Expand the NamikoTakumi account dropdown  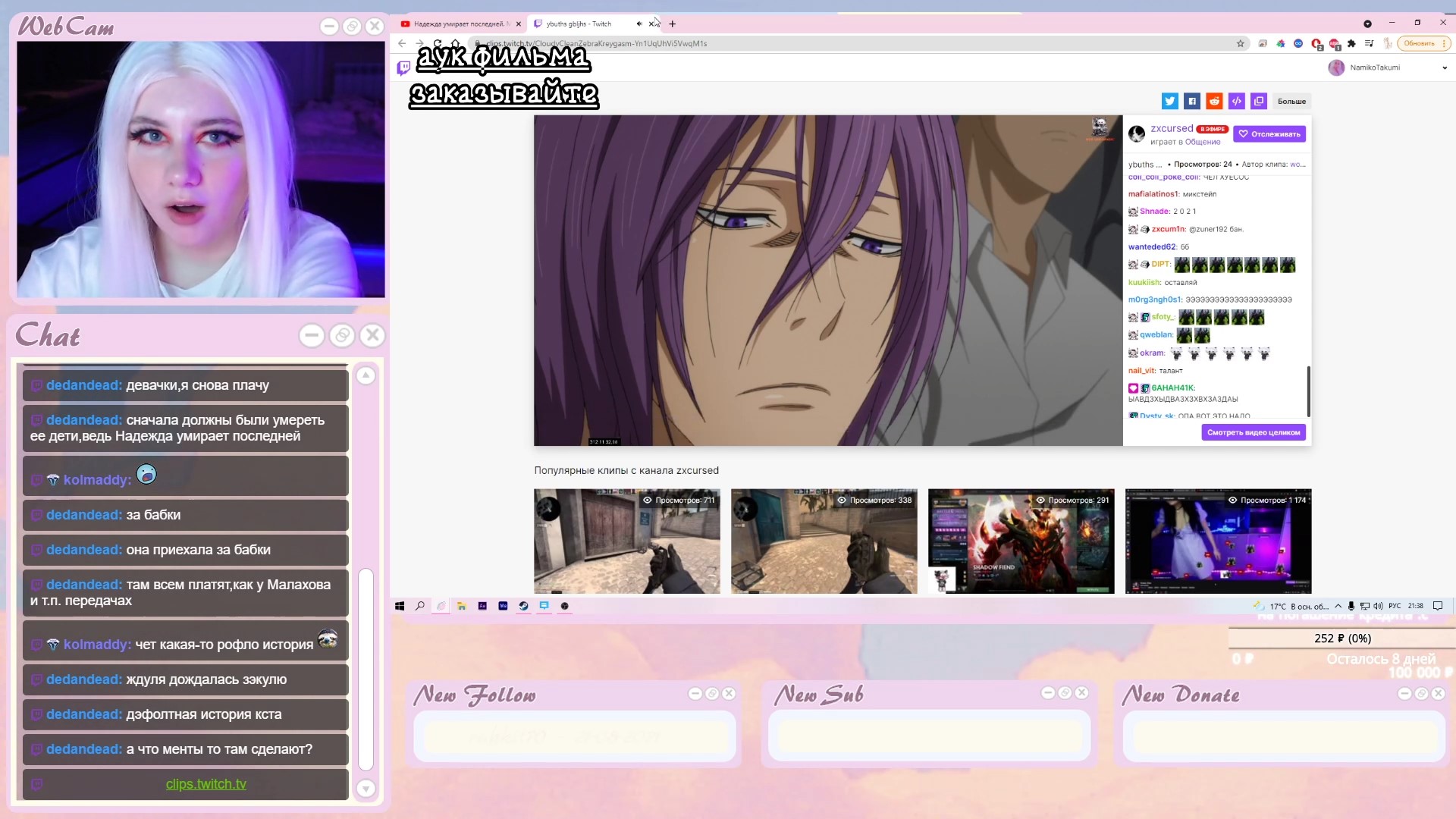(1445, 67)
